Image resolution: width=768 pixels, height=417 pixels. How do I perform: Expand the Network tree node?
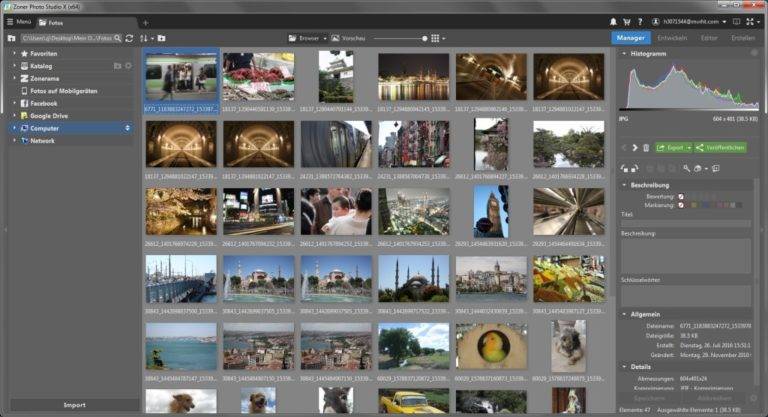[14, 141]
